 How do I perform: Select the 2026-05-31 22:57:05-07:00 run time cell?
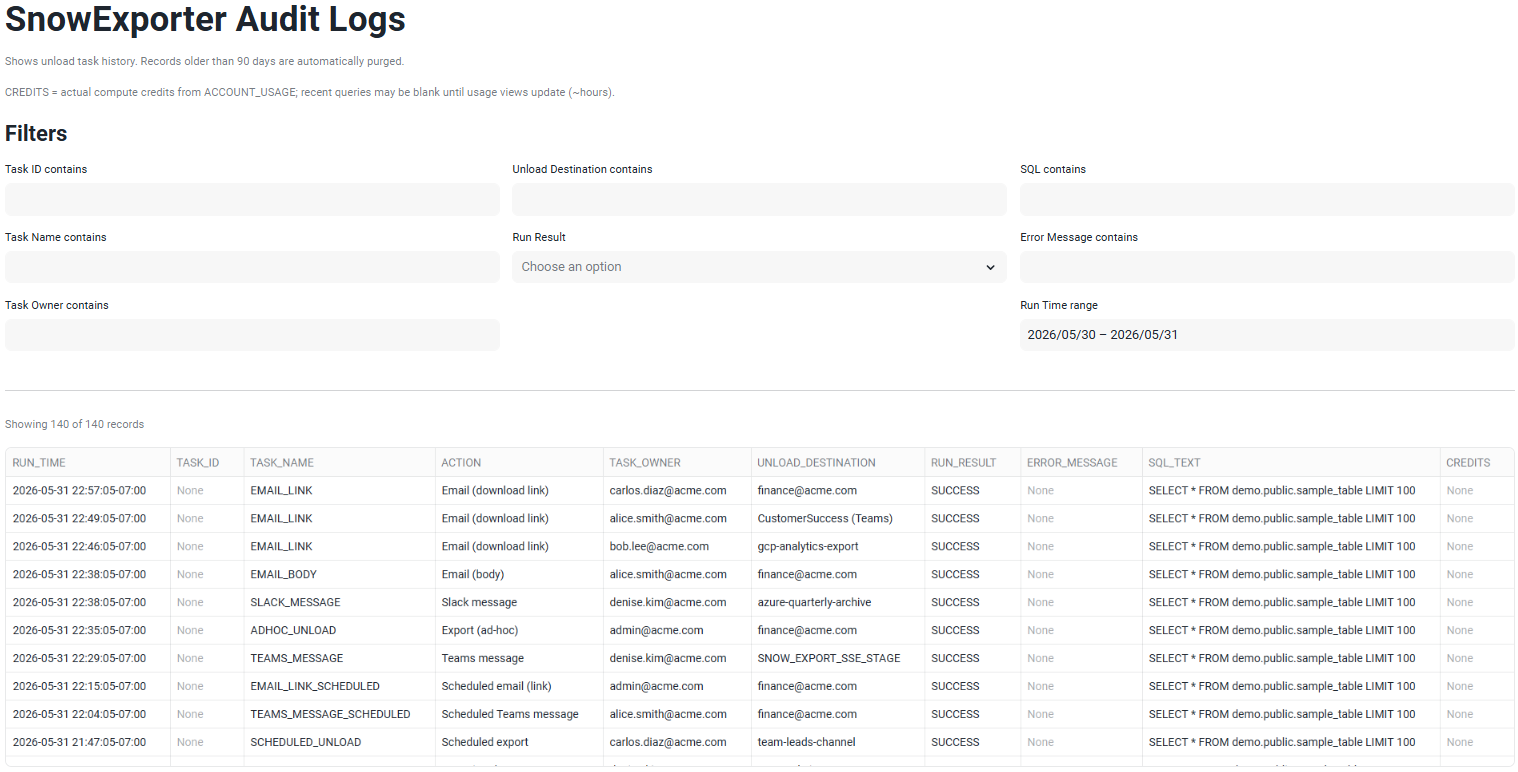coord(88,491)
